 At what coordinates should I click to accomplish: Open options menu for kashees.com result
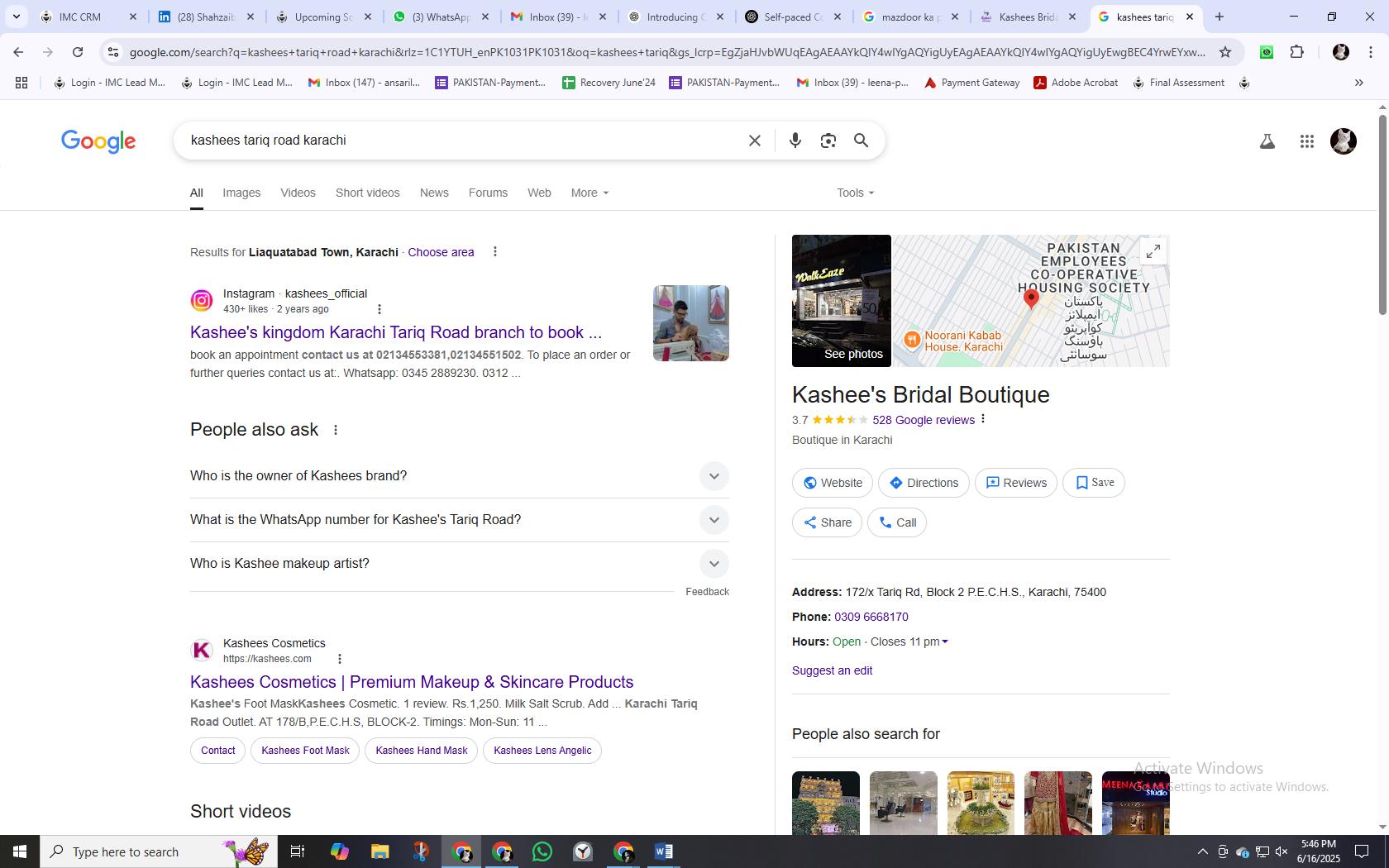coord(340,659)
